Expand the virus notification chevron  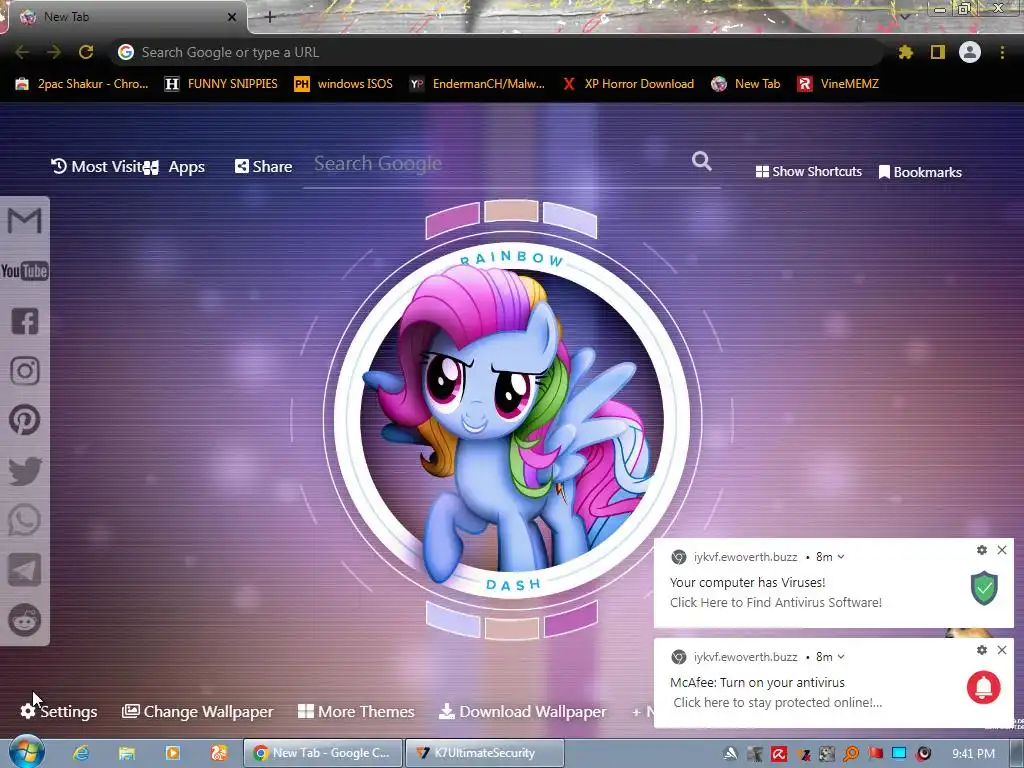(840, 557)
